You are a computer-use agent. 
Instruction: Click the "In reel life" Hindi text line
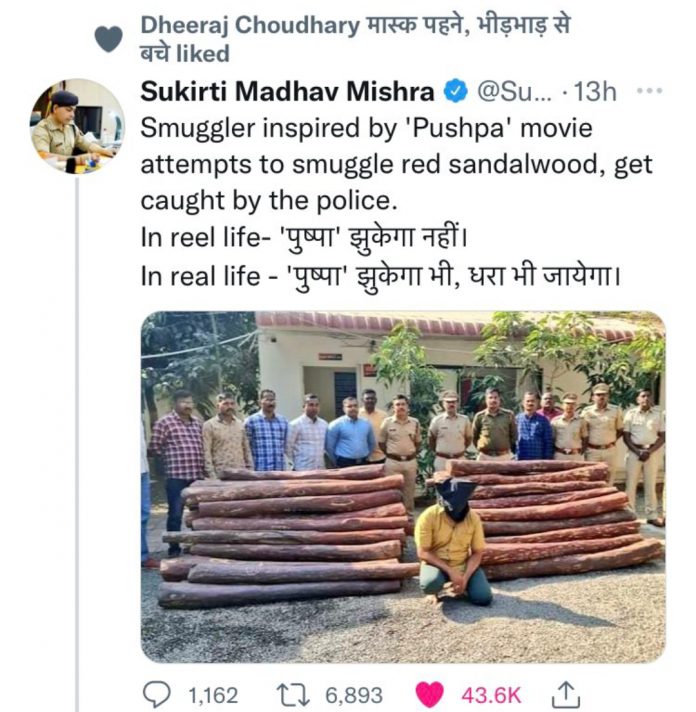pos(330,236)
